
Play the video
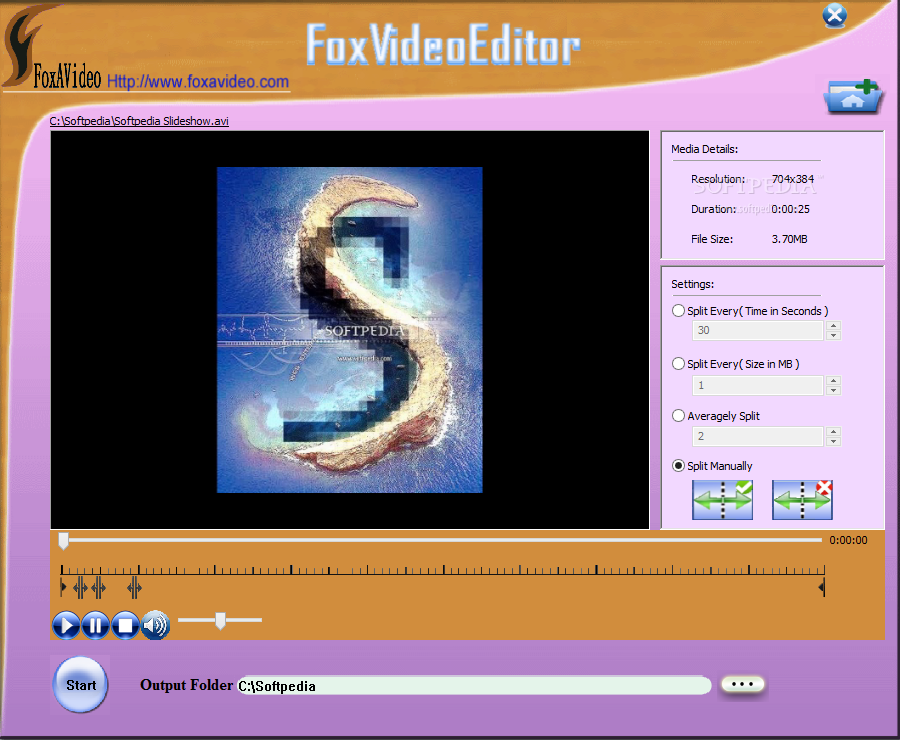tap(66, 625)
